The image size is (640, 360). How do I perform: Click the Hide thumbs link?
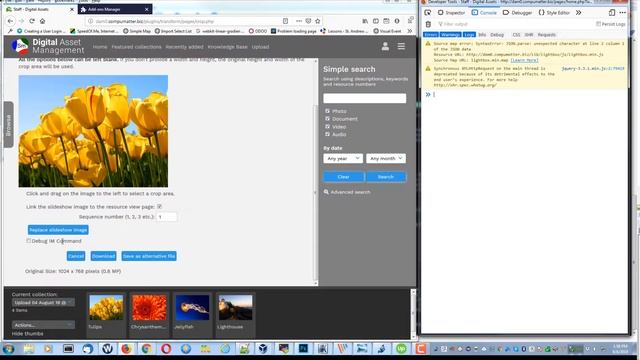[x=27, y=333]
